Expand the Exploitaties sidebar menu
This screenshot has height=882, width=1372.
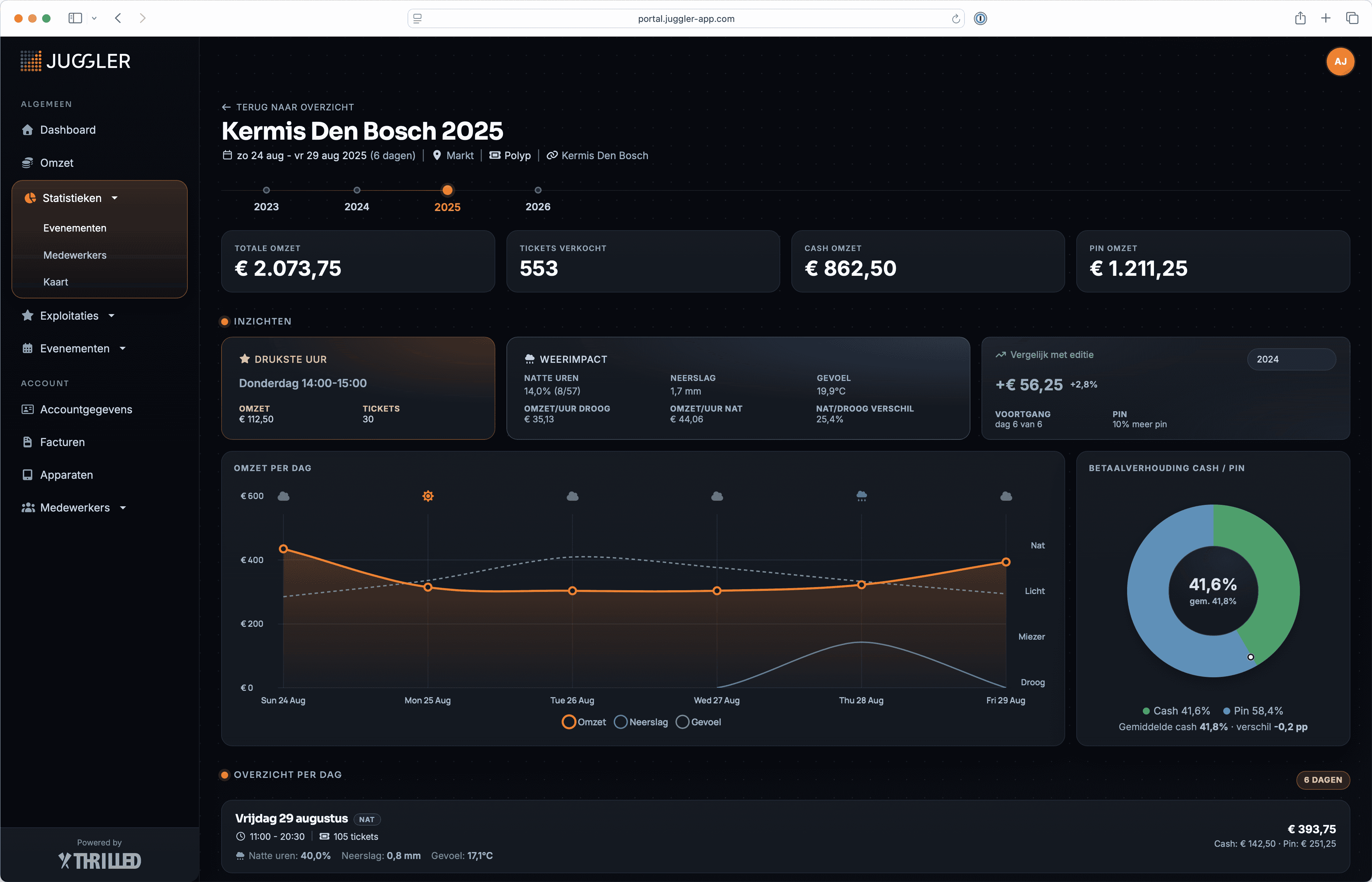point(69,316)
